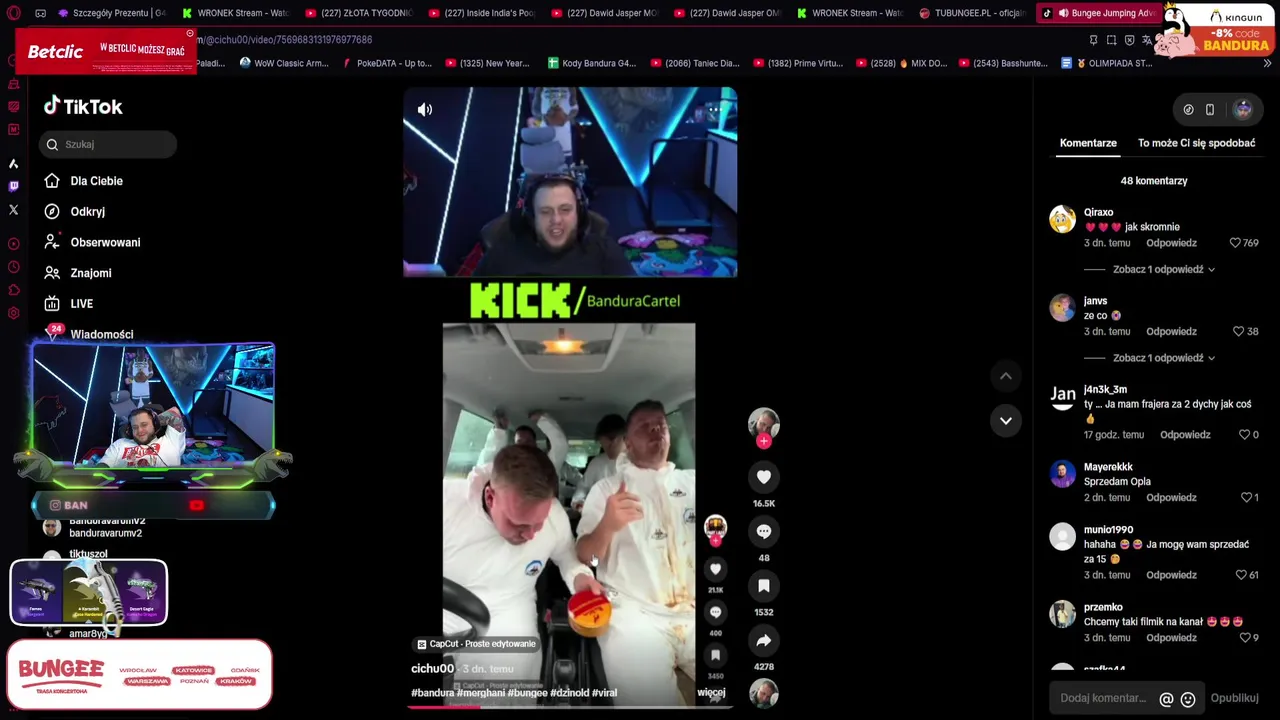Expand Qiraxo's reply with Zobacz 1 odpowiedź

coord(1164,269)
